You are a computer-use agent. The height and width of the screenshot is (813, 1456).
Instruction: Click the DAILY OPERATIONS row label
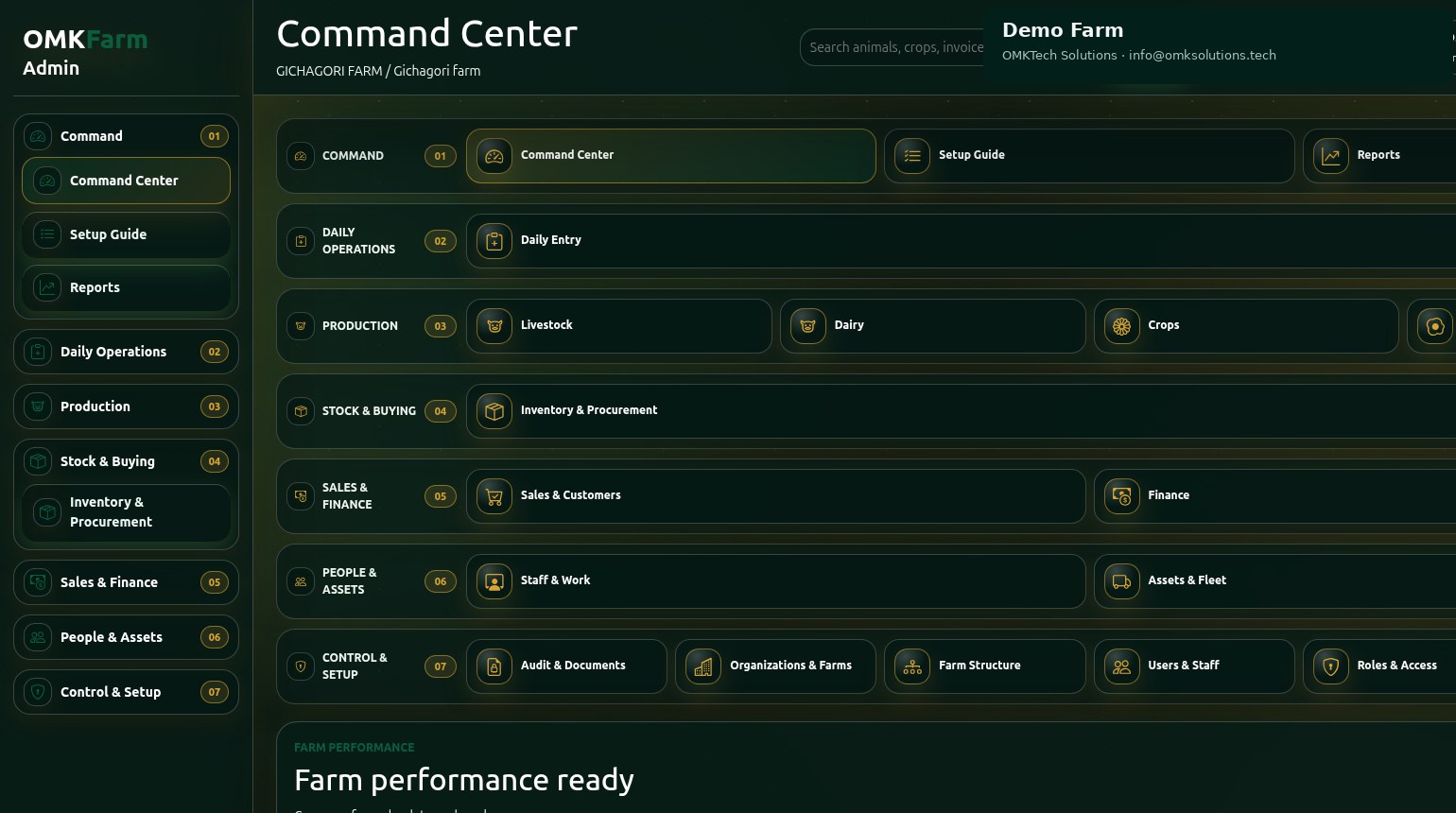pos(358,241)
